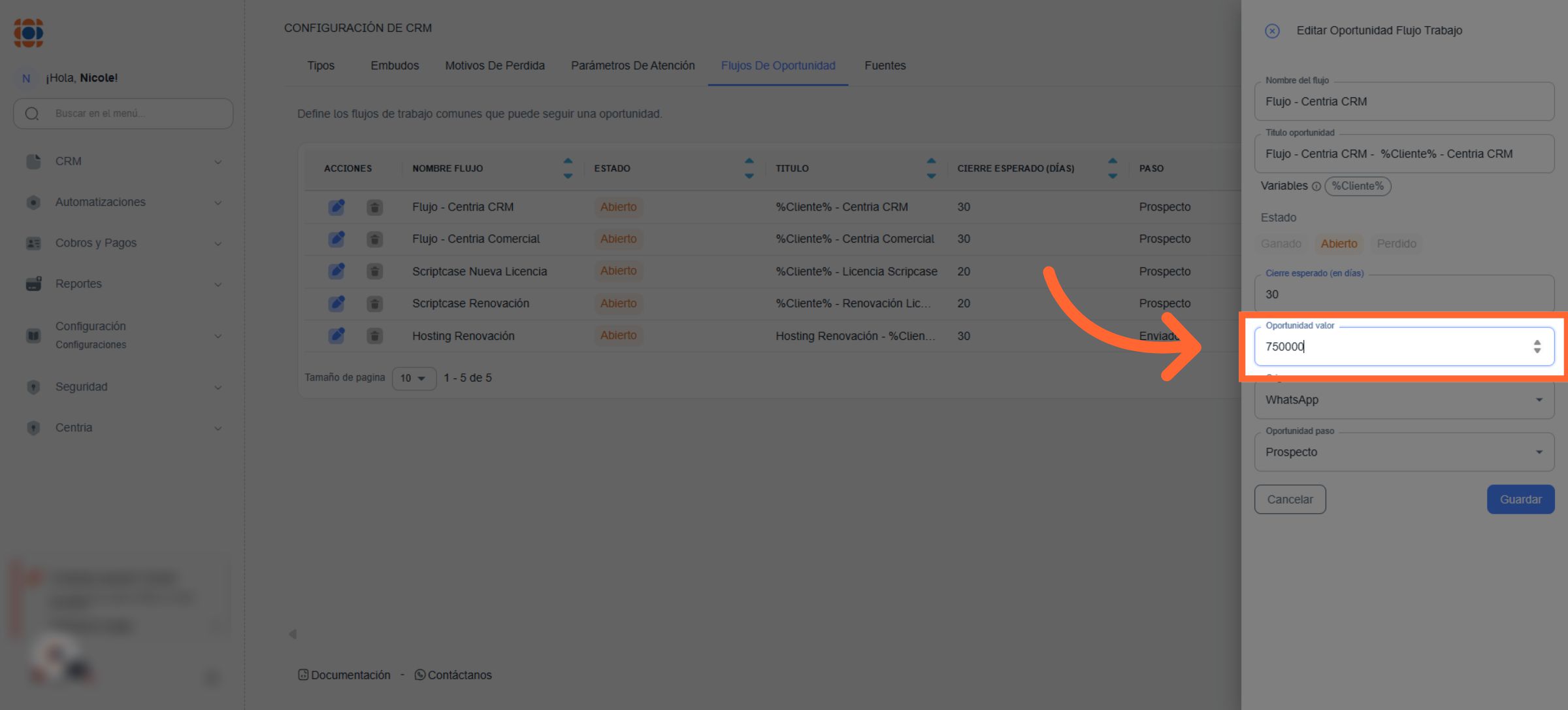Click edit pencil for Hosting Renovación flow
This screenshot has height=710, width=1568.
[336, 336]
